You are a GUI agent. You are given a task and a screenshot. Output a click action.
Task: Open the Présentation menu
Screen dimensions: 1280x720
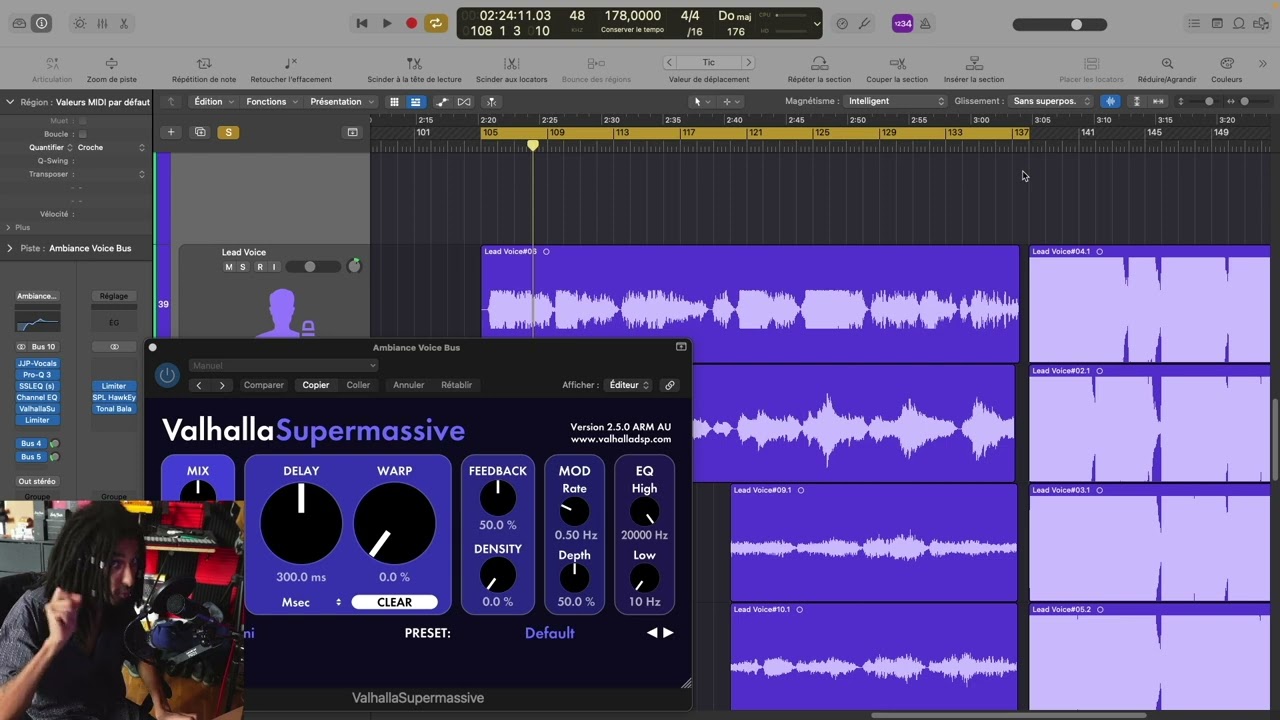pyautogui.click(x=341, y=101)
